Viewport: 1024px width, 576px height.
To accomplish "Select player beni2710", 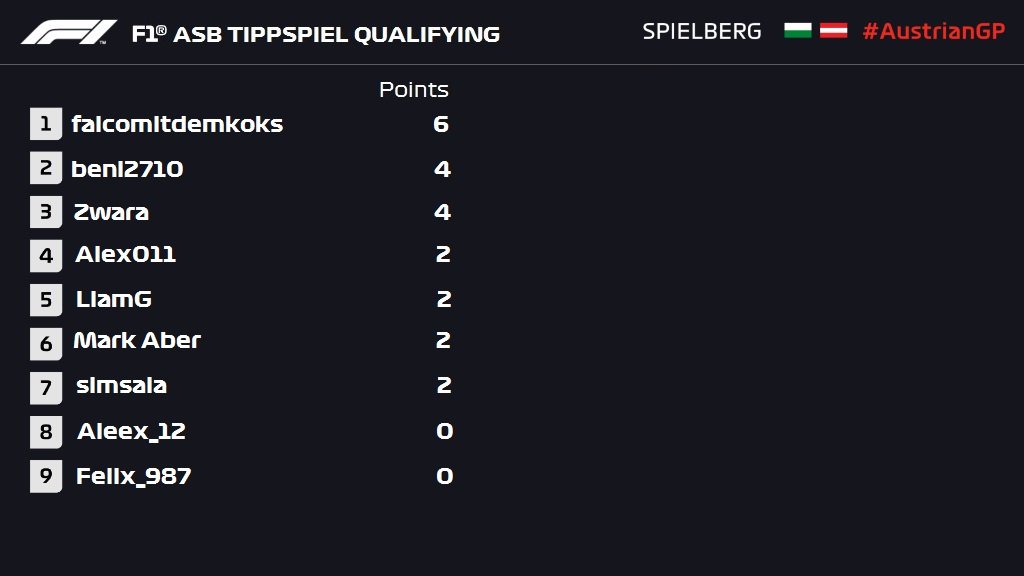I will [x=127, y=169].
